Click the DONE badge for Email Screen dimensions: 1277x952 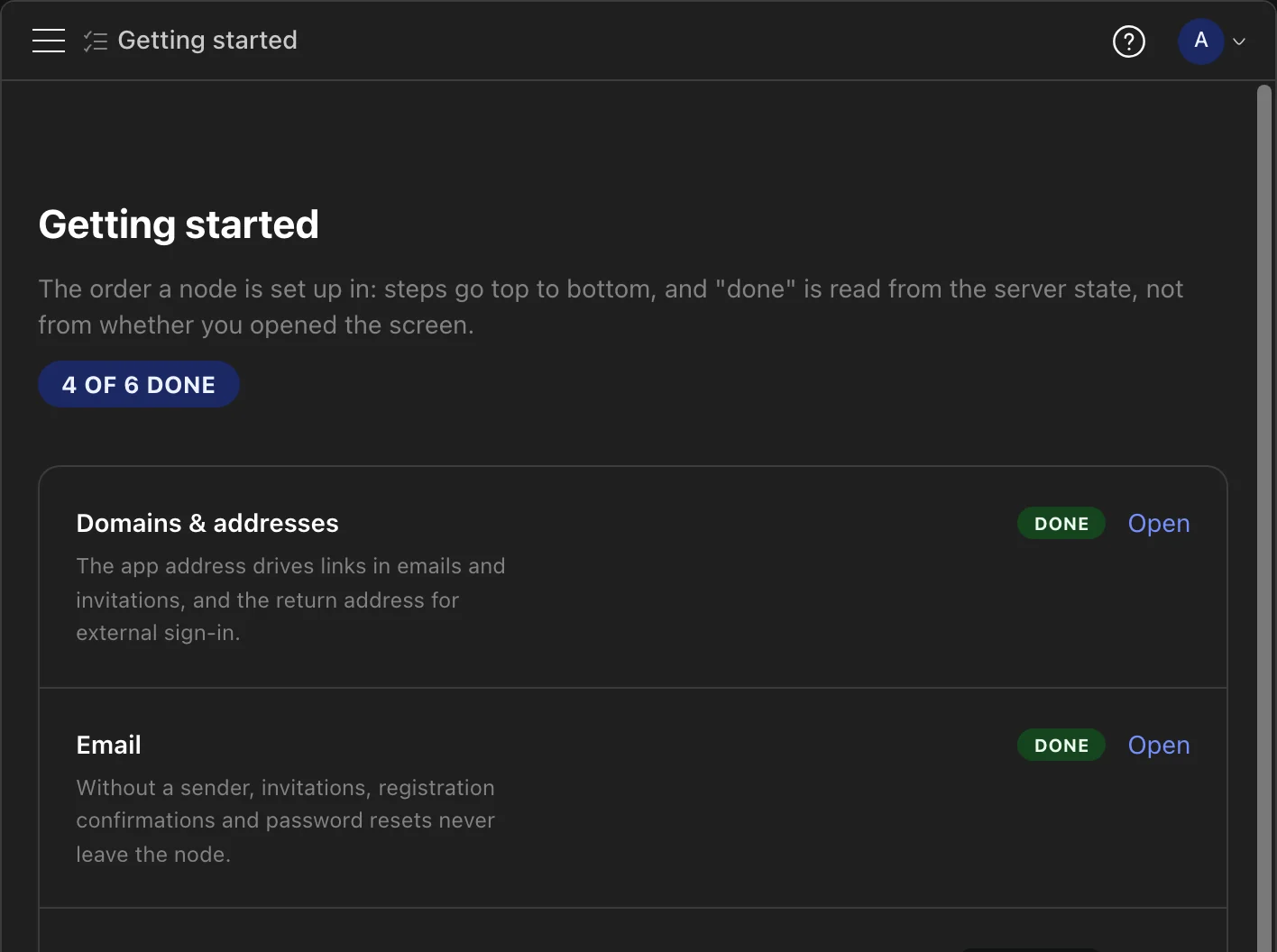[1061, 745]
